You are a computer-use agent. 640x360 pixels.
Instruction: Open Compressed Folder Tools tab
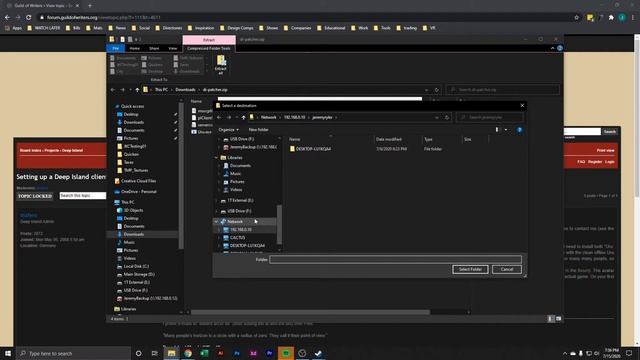click(209, 48)
